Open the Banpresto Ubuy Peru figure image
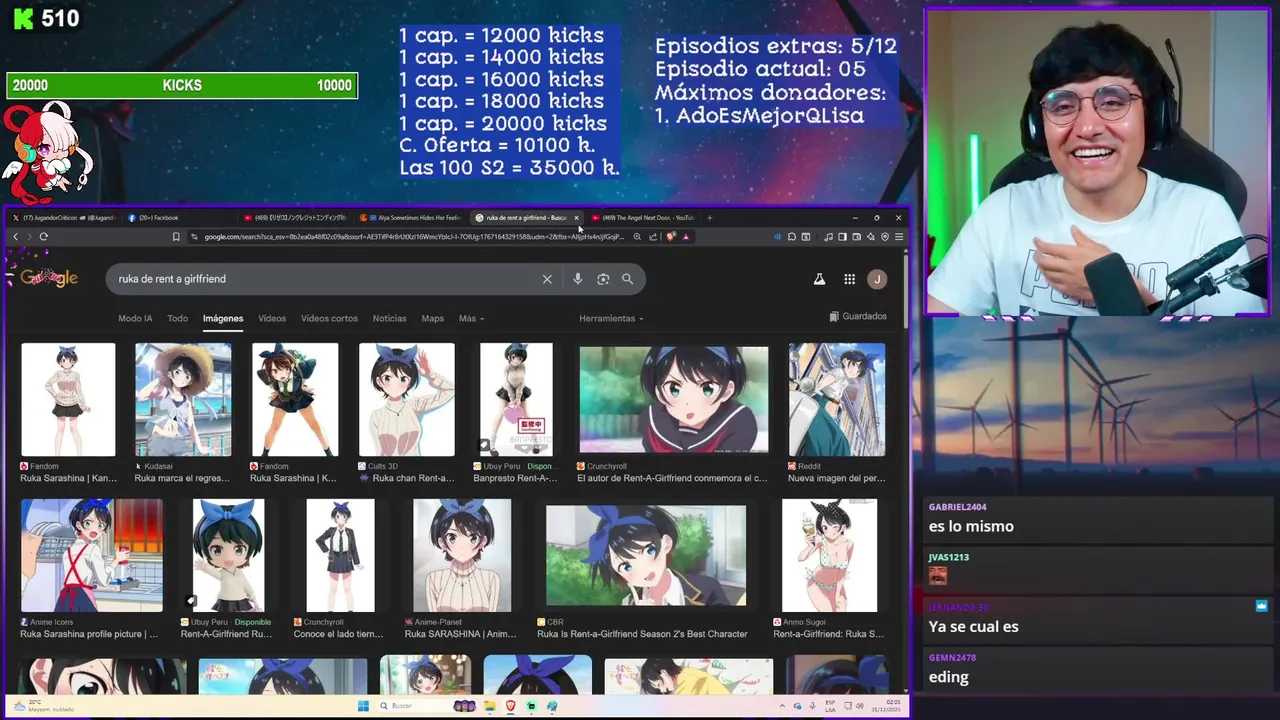Screen dimensions: 1280x720 [516, 400]
